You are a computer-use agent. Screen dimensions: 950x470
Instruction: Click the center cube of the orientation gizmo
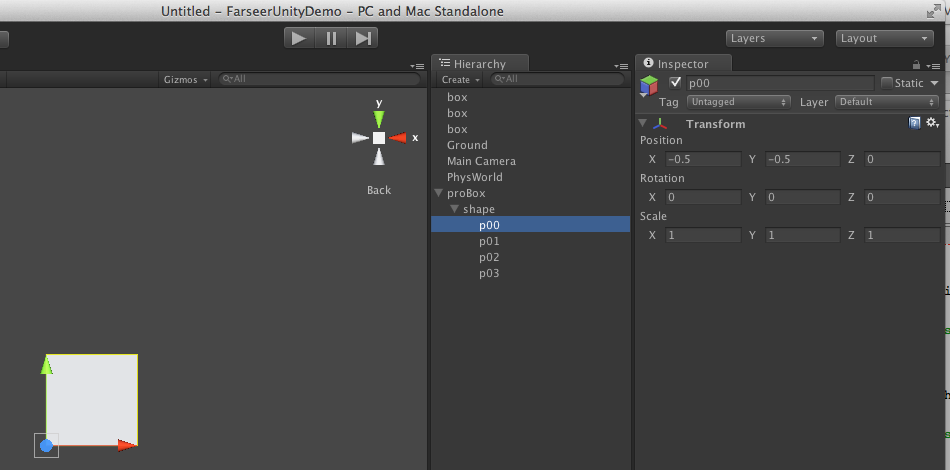point(379,138)
